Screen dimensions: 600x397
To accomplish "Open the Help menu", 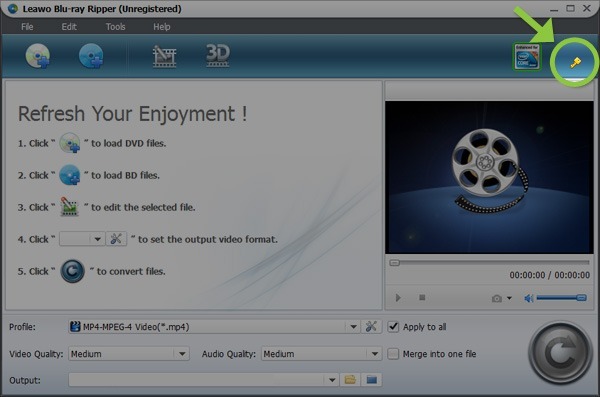I will (161, 27).
